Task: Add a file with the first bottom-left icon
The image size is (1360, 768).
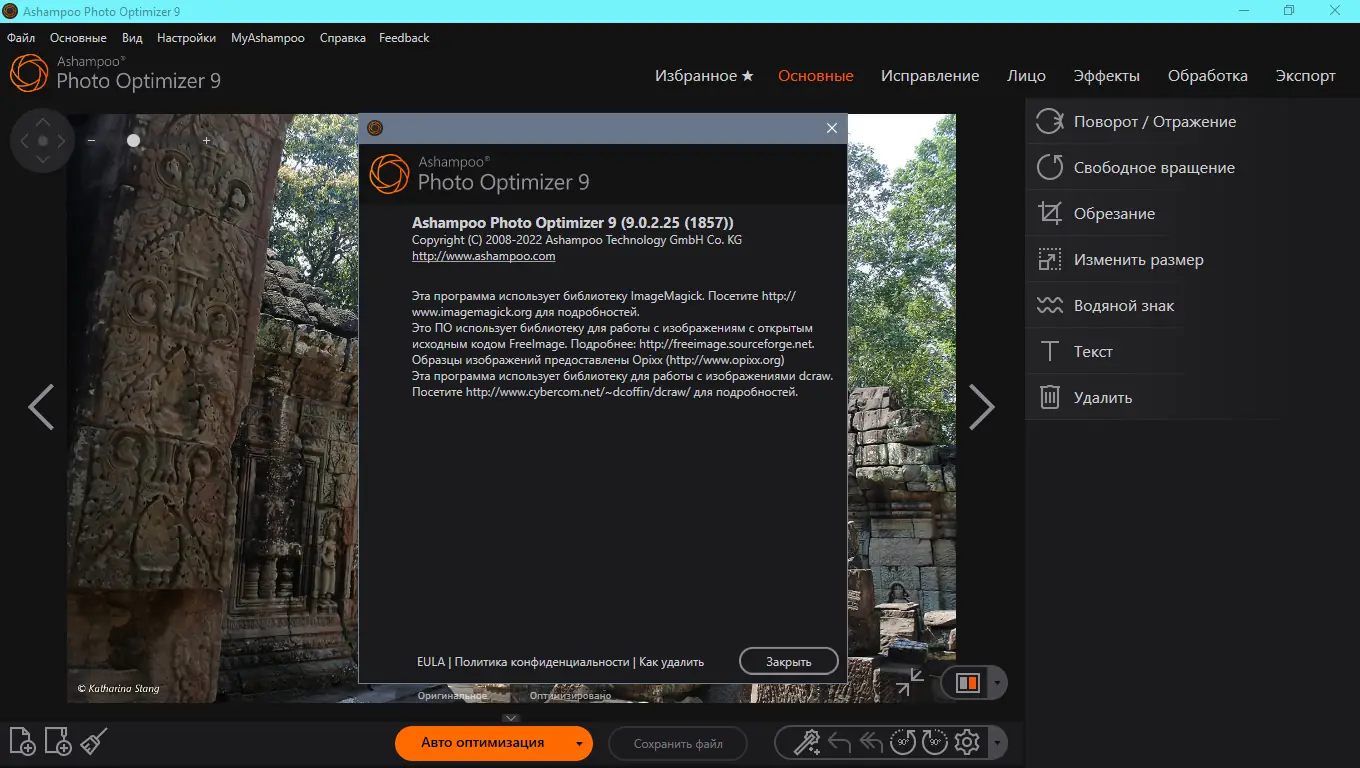Action: 22,741
